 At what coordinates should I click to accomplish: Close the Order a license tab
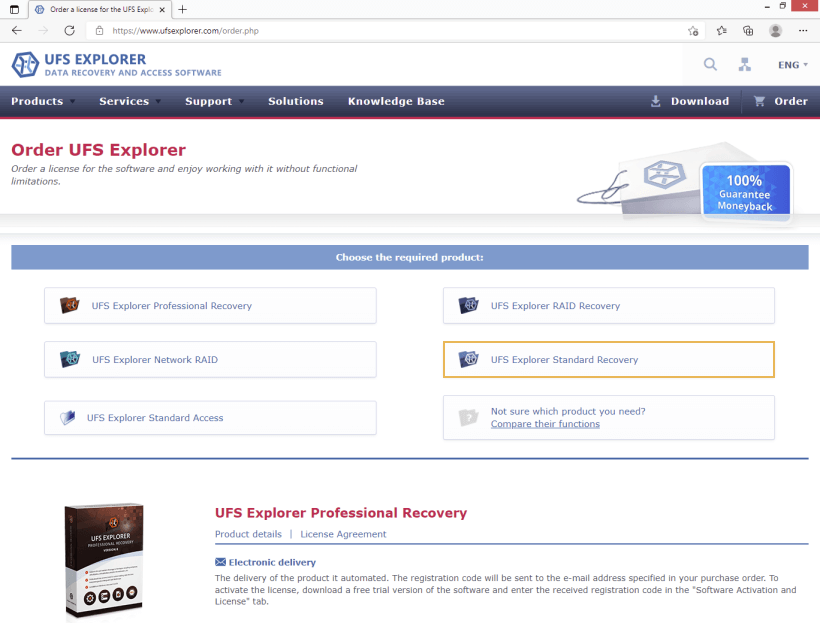click(162, 9)
